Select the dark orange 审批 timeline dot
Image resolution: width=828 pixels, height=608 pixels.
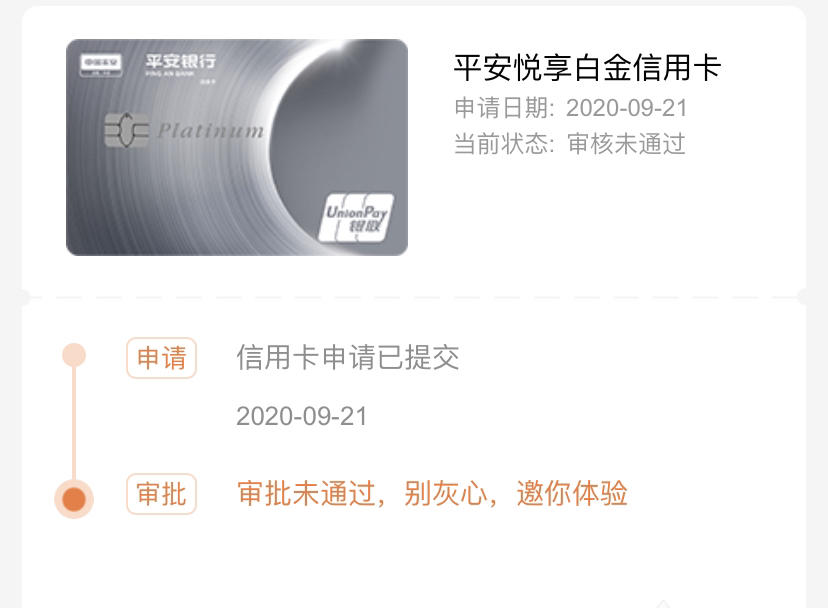pos(74,499)
